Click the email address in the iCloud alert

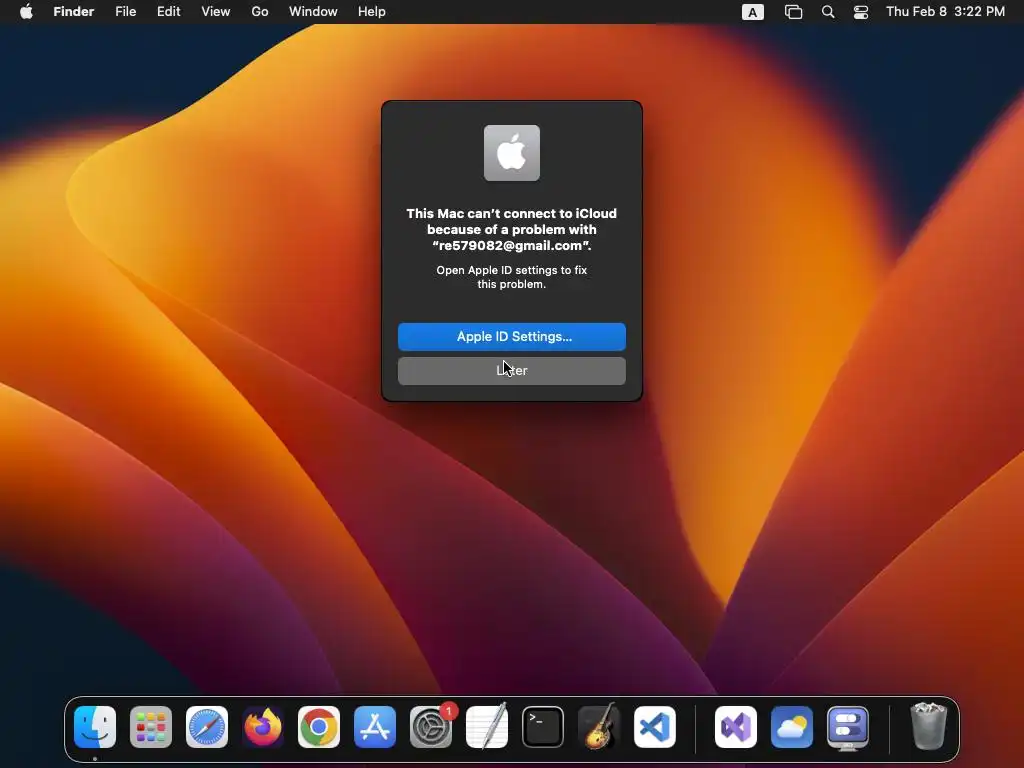pyautogui.click(x=509, y=246)
